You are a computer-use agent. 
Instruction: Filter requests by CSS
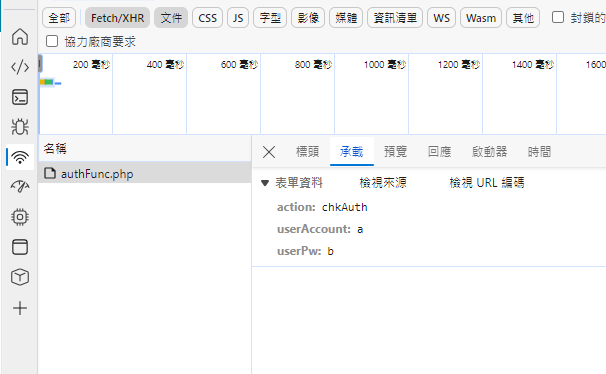click(x=208, y=18)
